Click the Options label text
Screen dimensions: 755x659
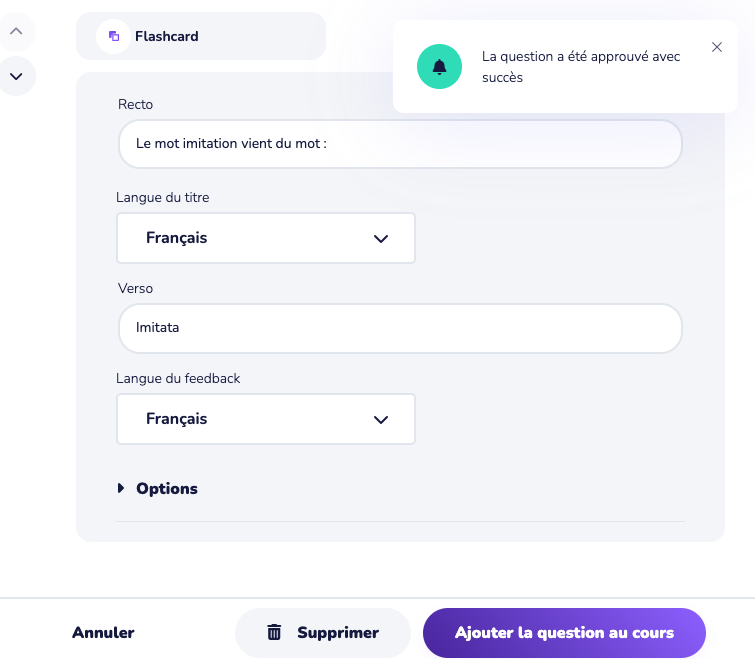click(x=167, y=489)
